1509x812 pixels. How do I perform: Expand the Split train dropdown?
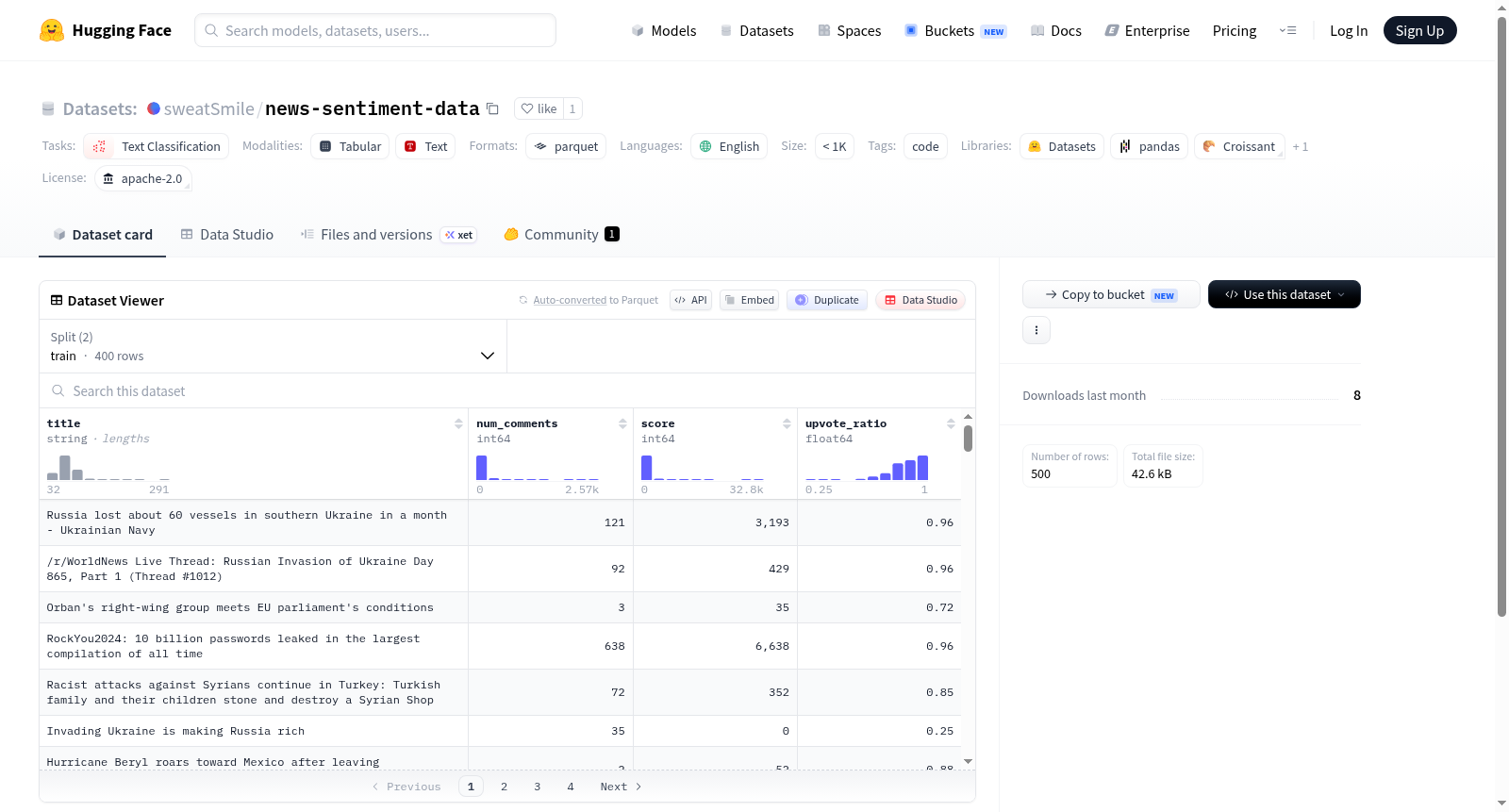pyautogui.click(x=274, y=346)
